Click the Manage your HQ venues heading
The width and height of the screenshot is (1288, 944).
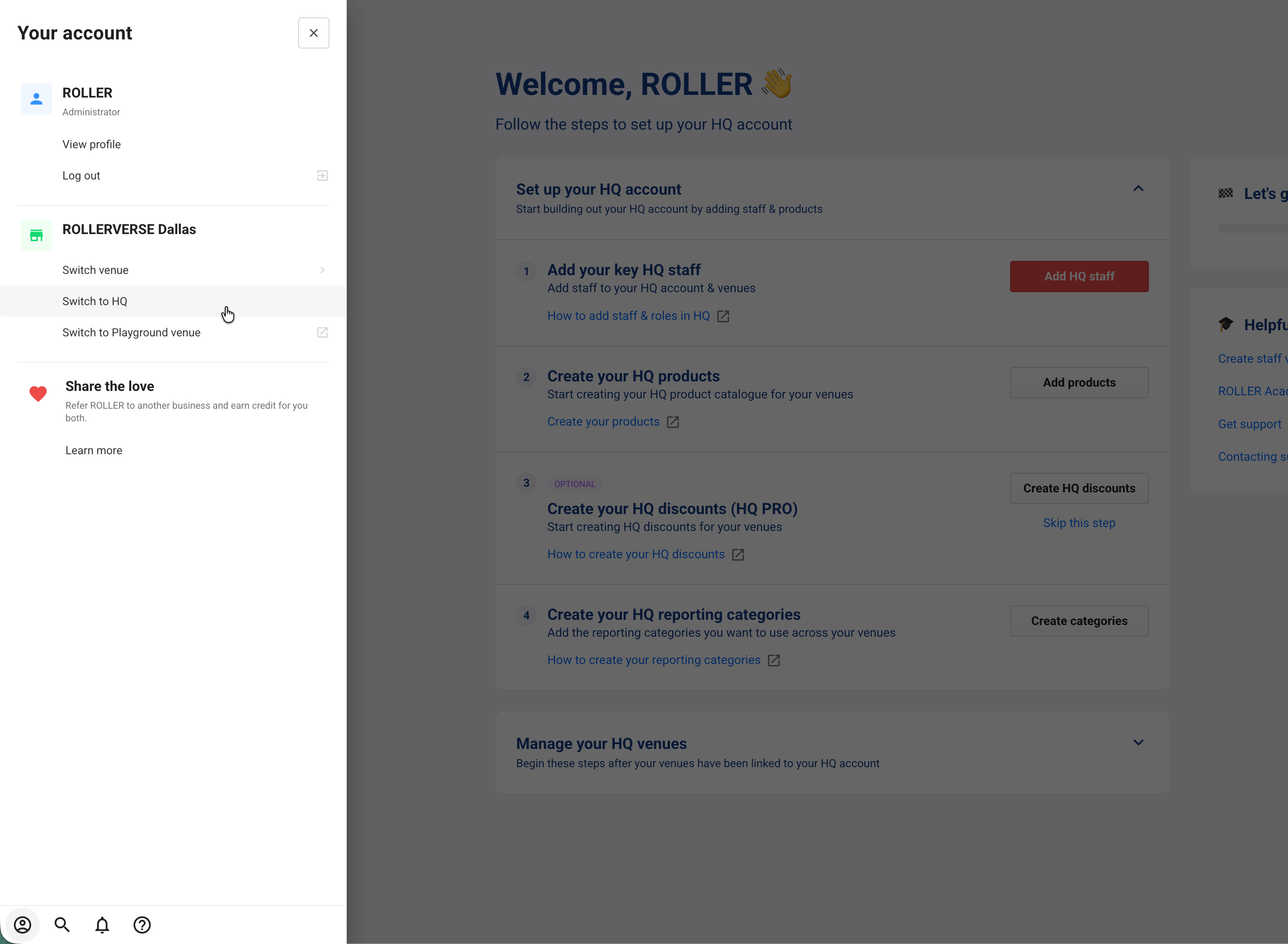pyautogui.click(x=601, y=743)
